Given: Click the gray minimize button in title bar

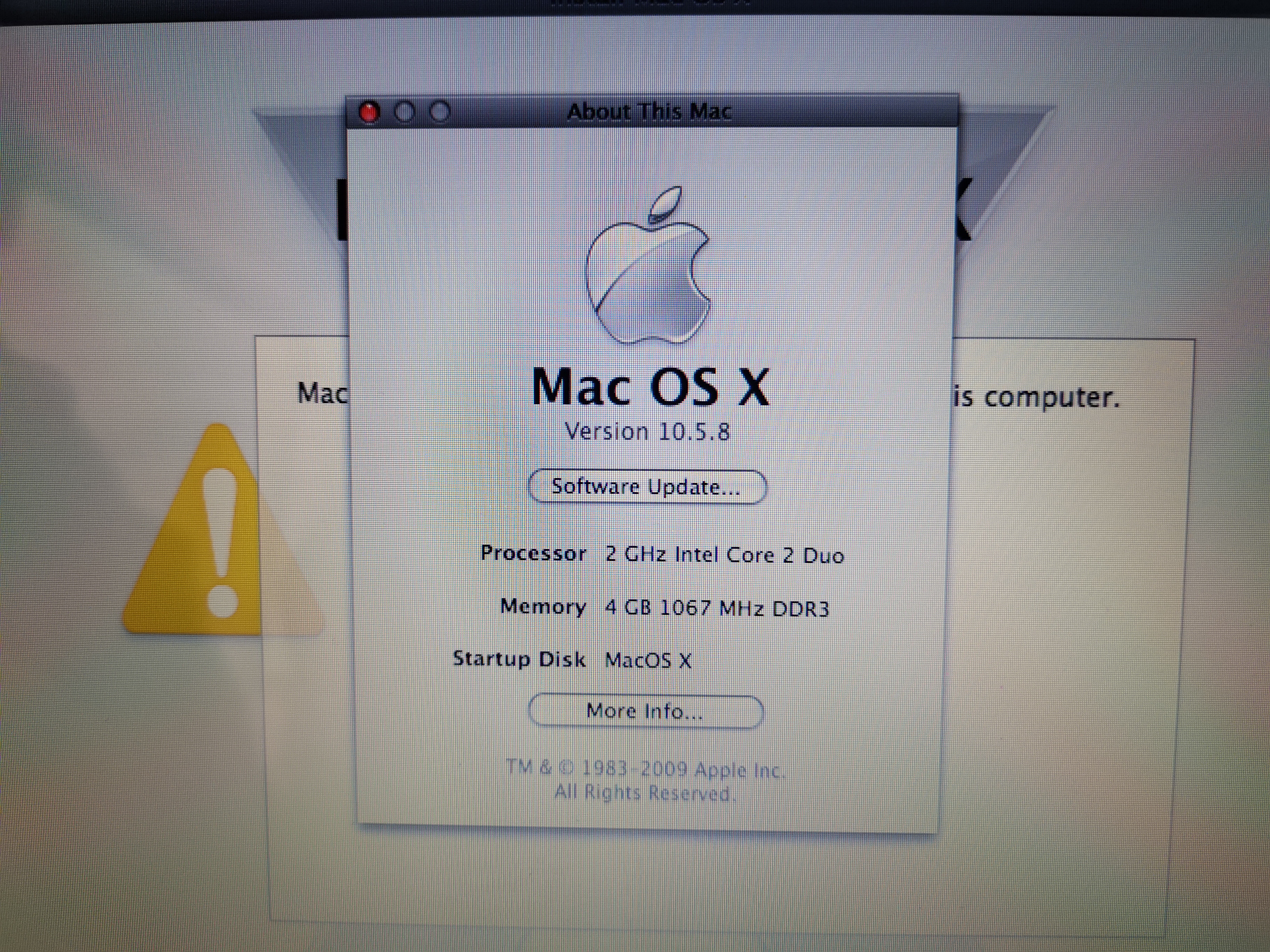Looking at the screenshot, I should pyautogui.click(x=405, y=112).
